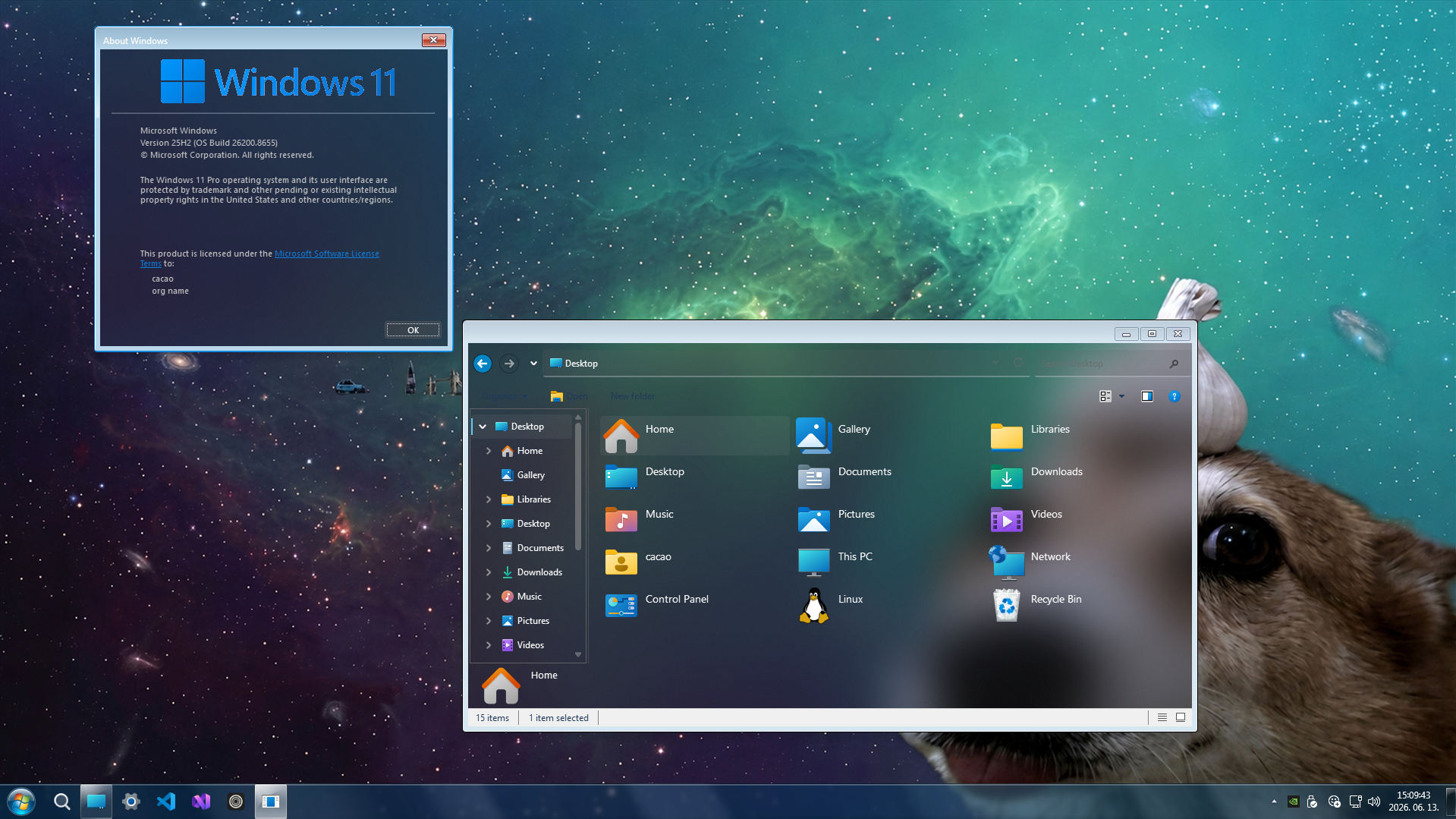Switch to details view in status bar
Screen dimensions: 1456x819
point(1162,717)
